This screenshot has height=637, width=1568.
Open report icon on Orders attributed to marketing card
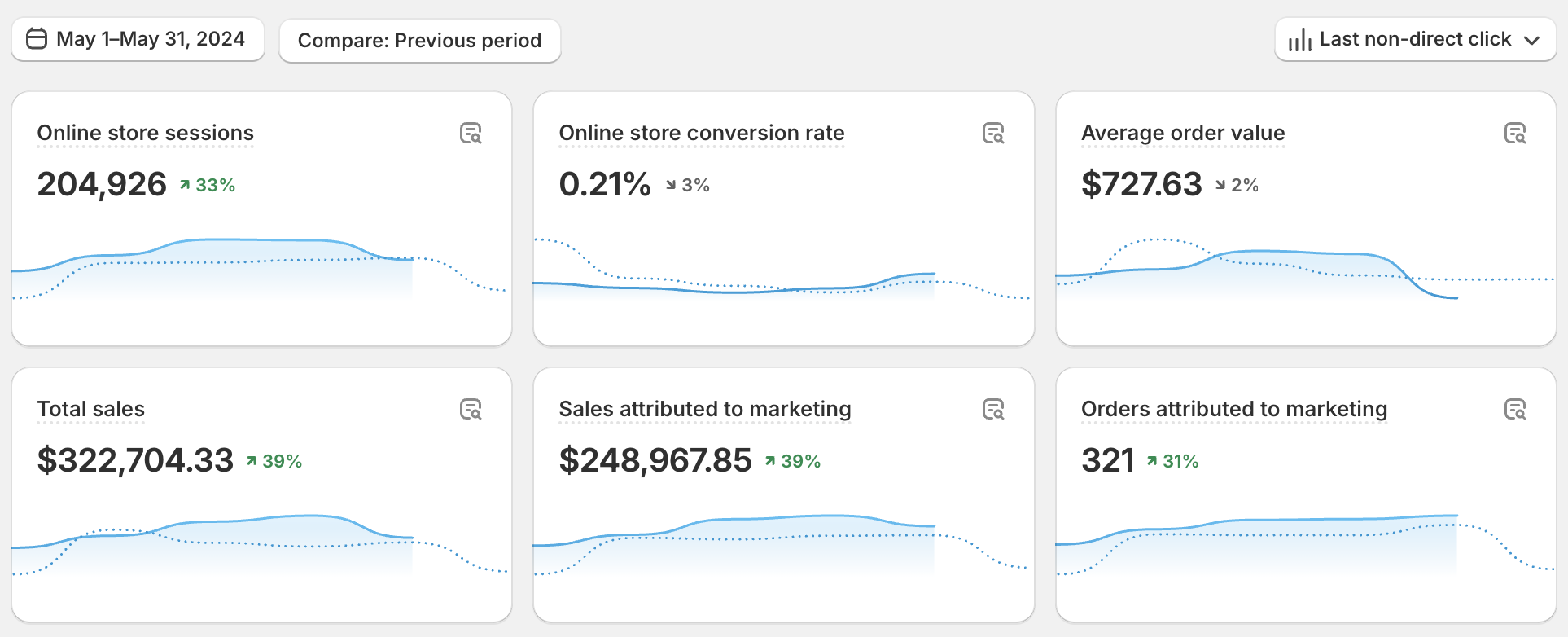coord(1514,409)
